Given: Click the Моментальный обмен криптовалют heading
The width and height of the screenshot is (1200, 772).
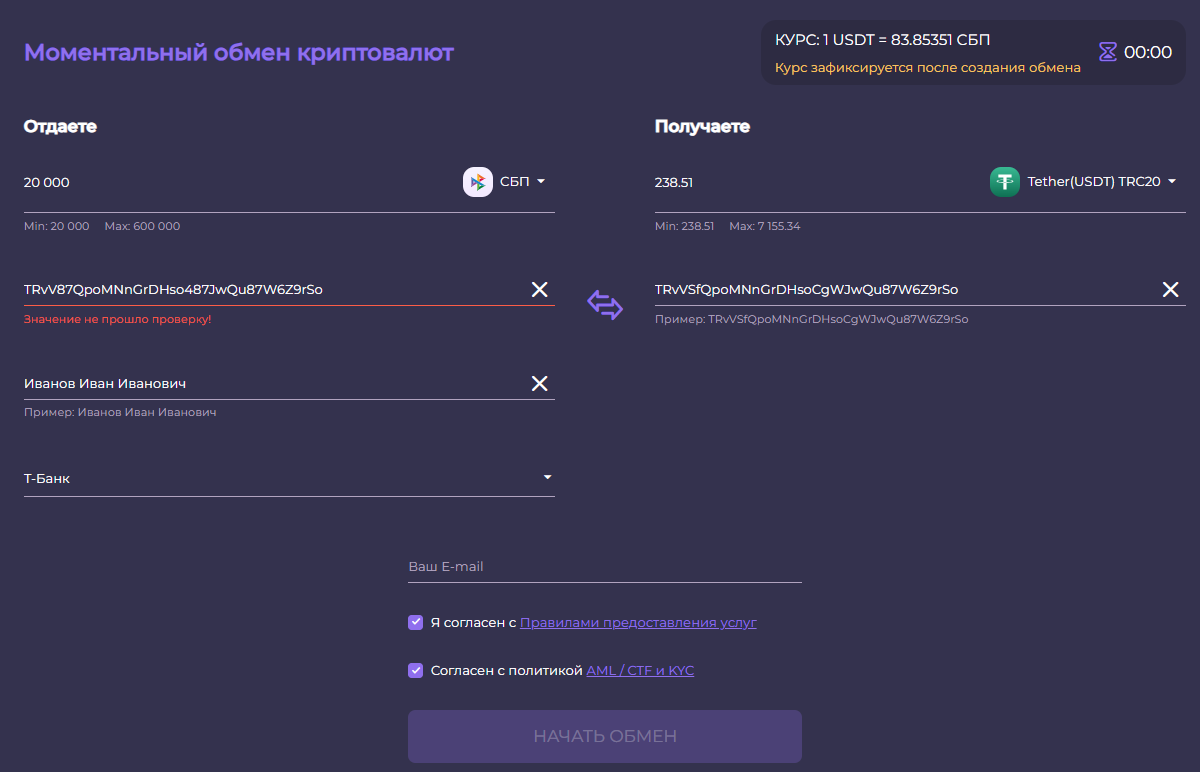Looking at the screenshot, I should (239, 52).
